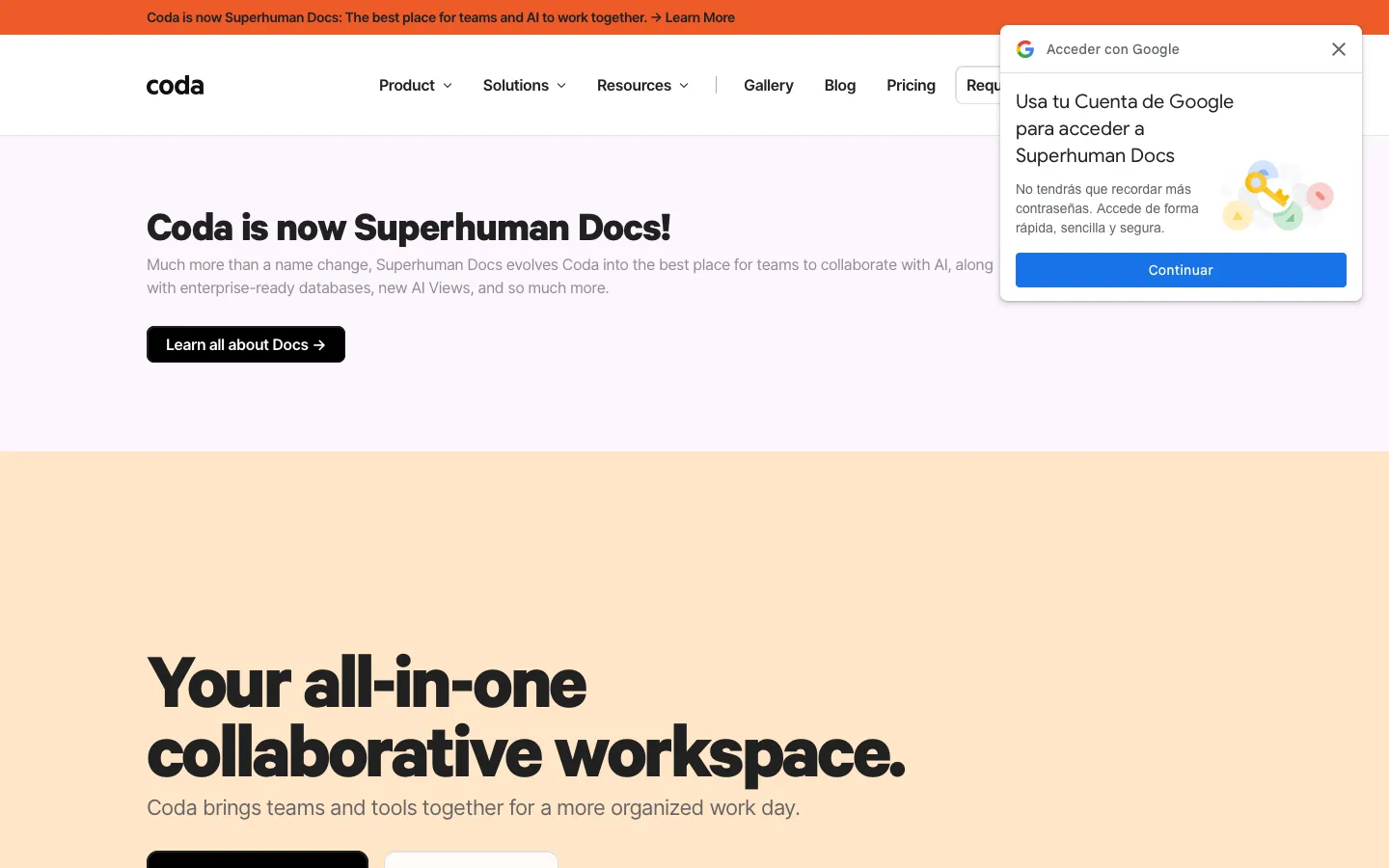Open the Pricing page
Viewport: 1389px width, 868px height.
pos(911,86)
